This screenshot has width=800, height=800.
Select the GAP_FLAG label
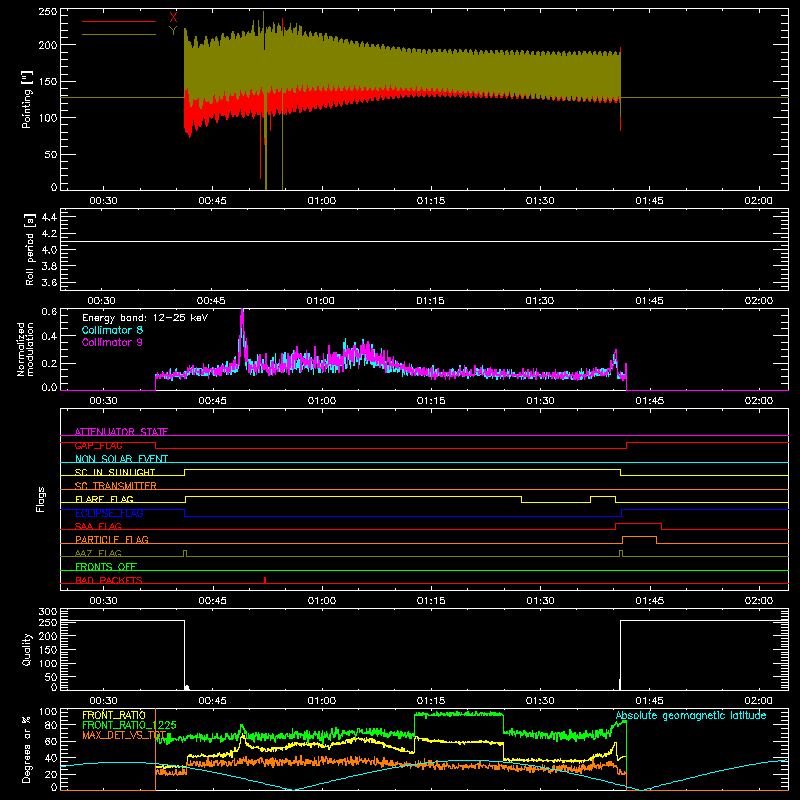[x=98, y=445]
